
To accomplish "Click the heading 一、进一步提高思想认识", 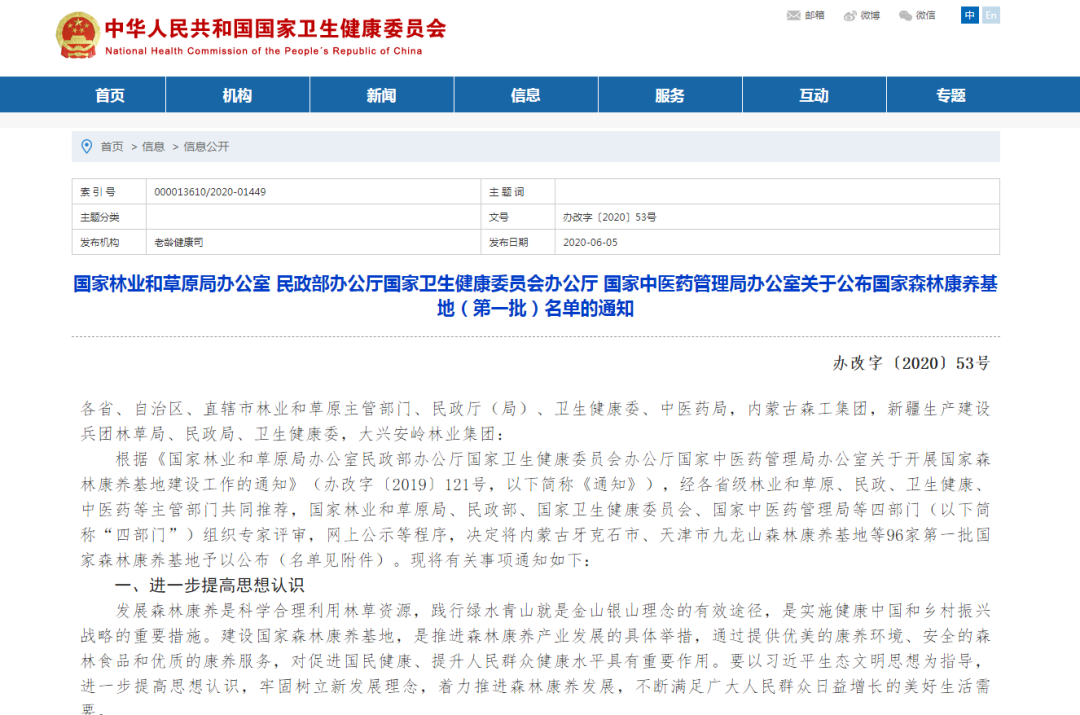I will click(x=210, y=586).
